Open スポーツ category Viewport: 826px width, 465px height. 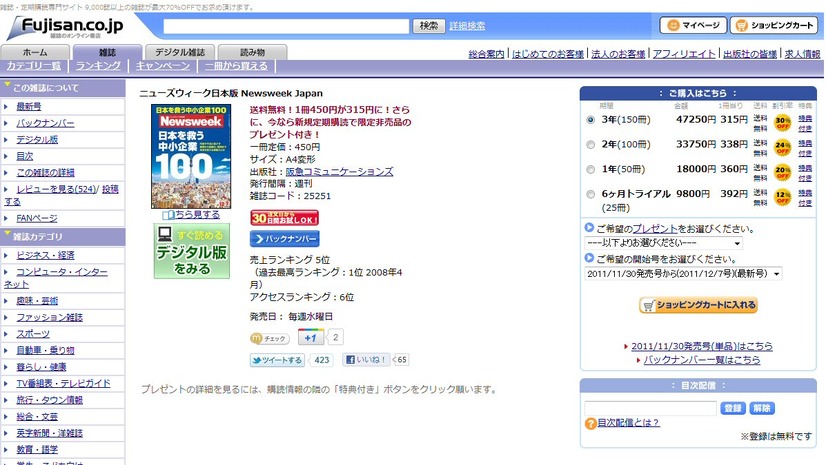pos(33,334)
